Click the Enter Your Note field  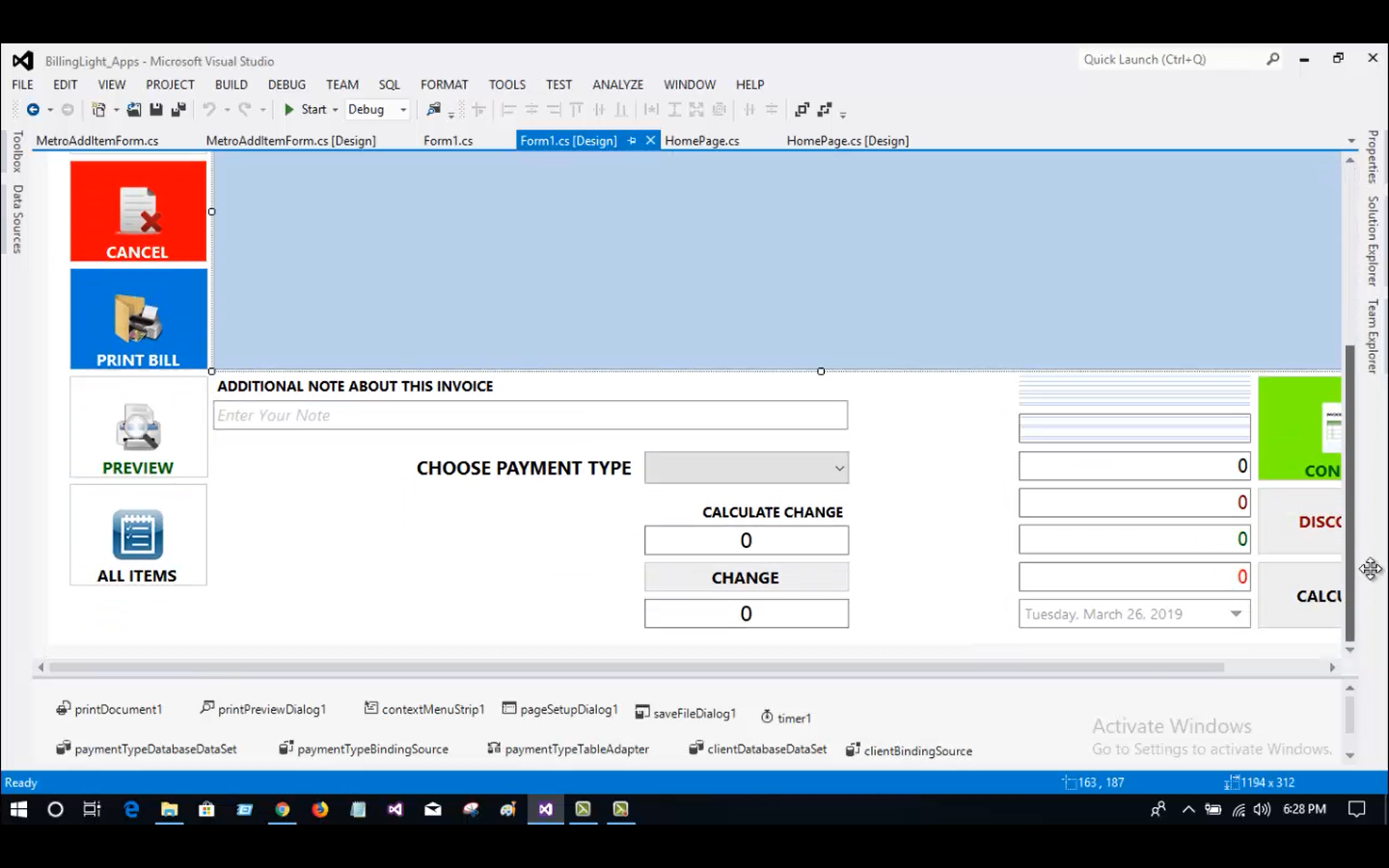click(530, 415)
